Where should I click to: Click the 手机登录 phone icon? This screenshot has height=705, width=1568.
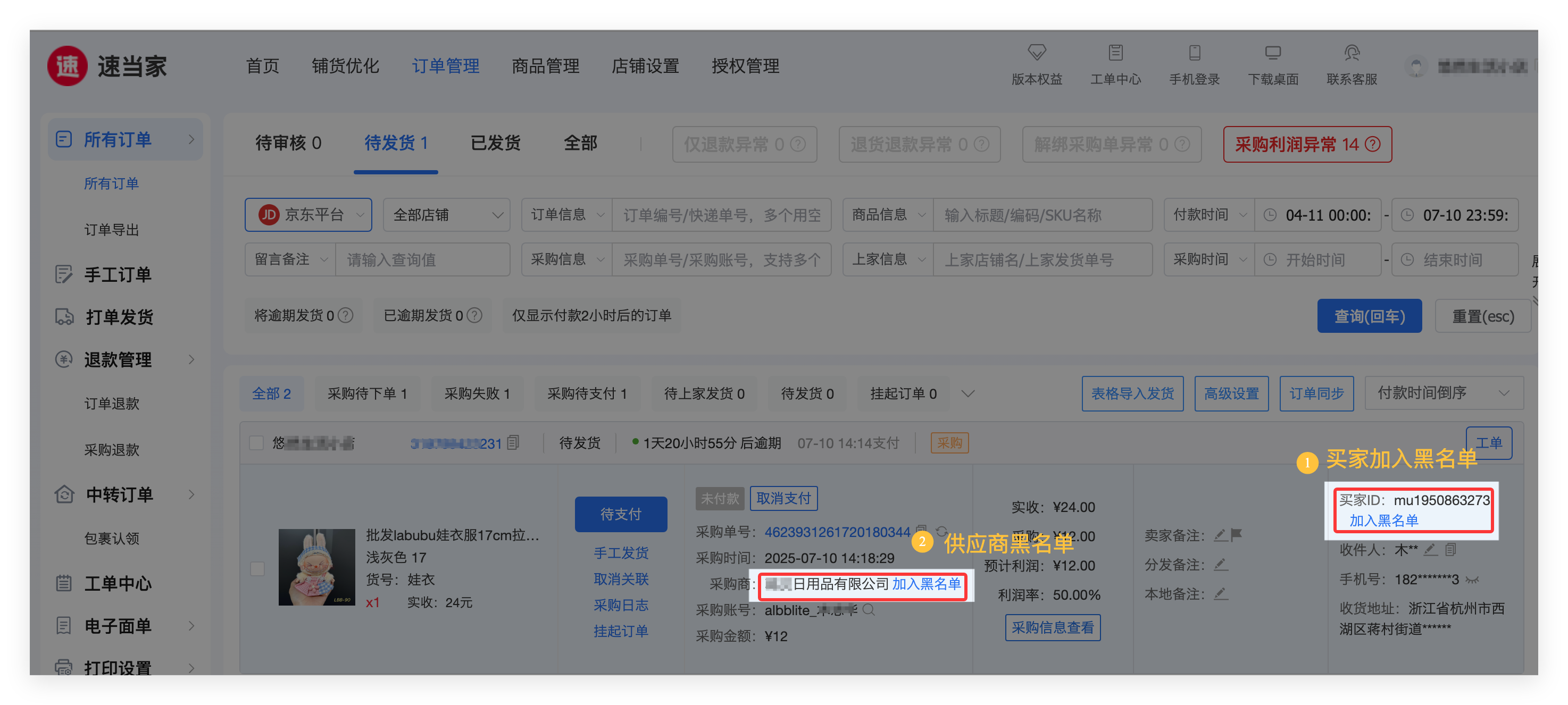click(x=1194, y=52)
